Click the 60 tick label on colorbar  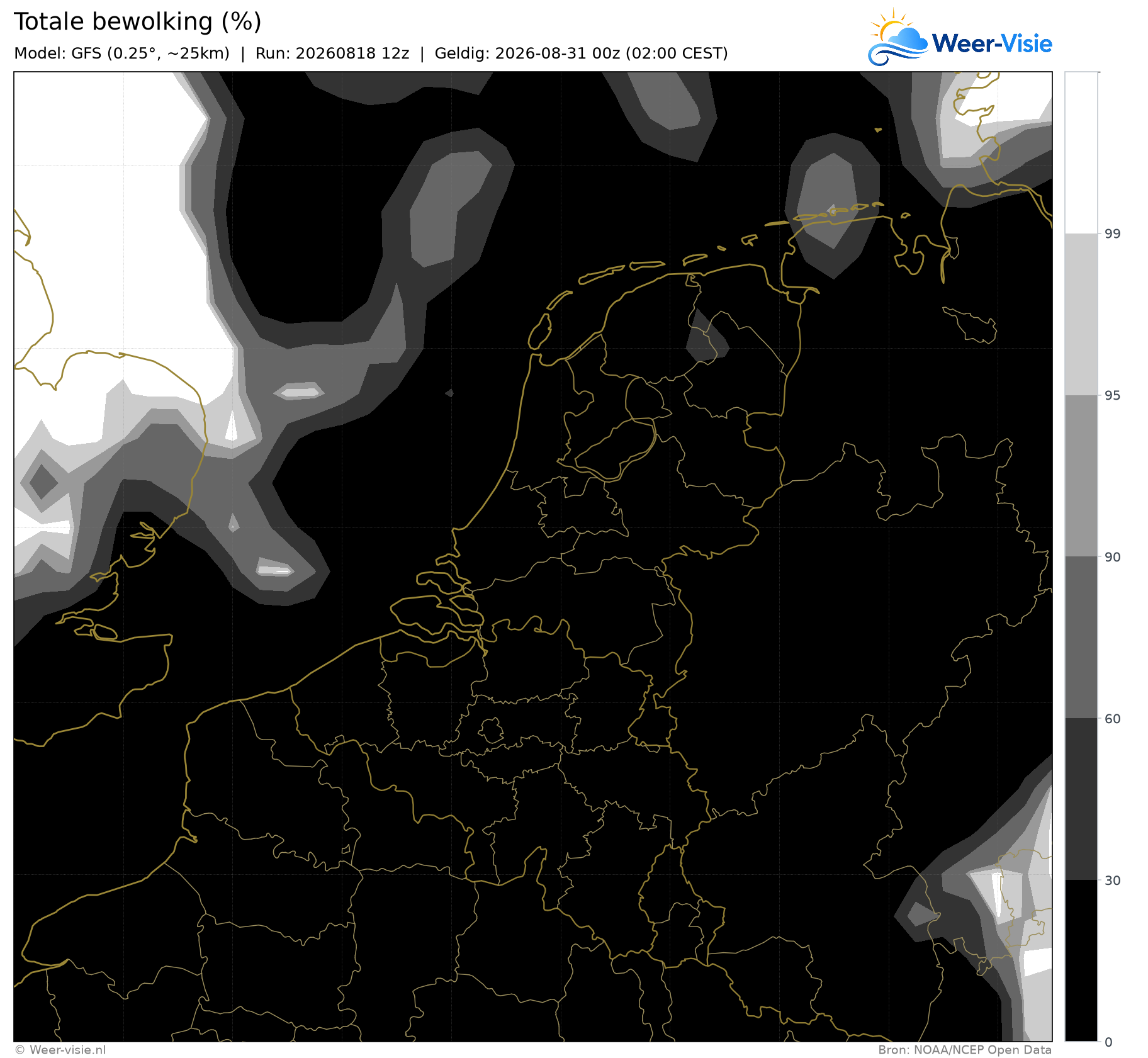[x=1113, y=719]
